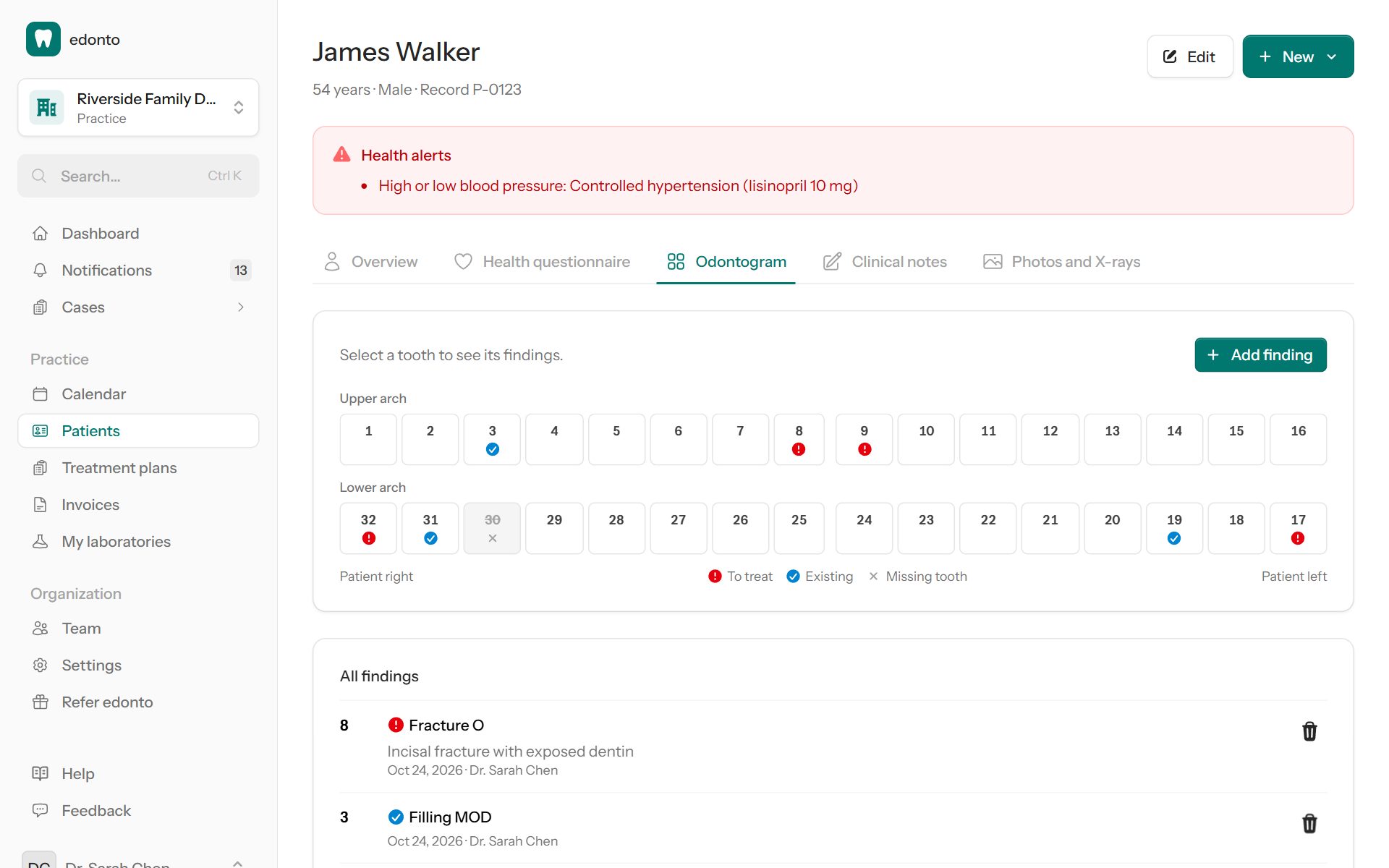
Task: Delete the Filling MOD finding
Action: [1309, 823]
